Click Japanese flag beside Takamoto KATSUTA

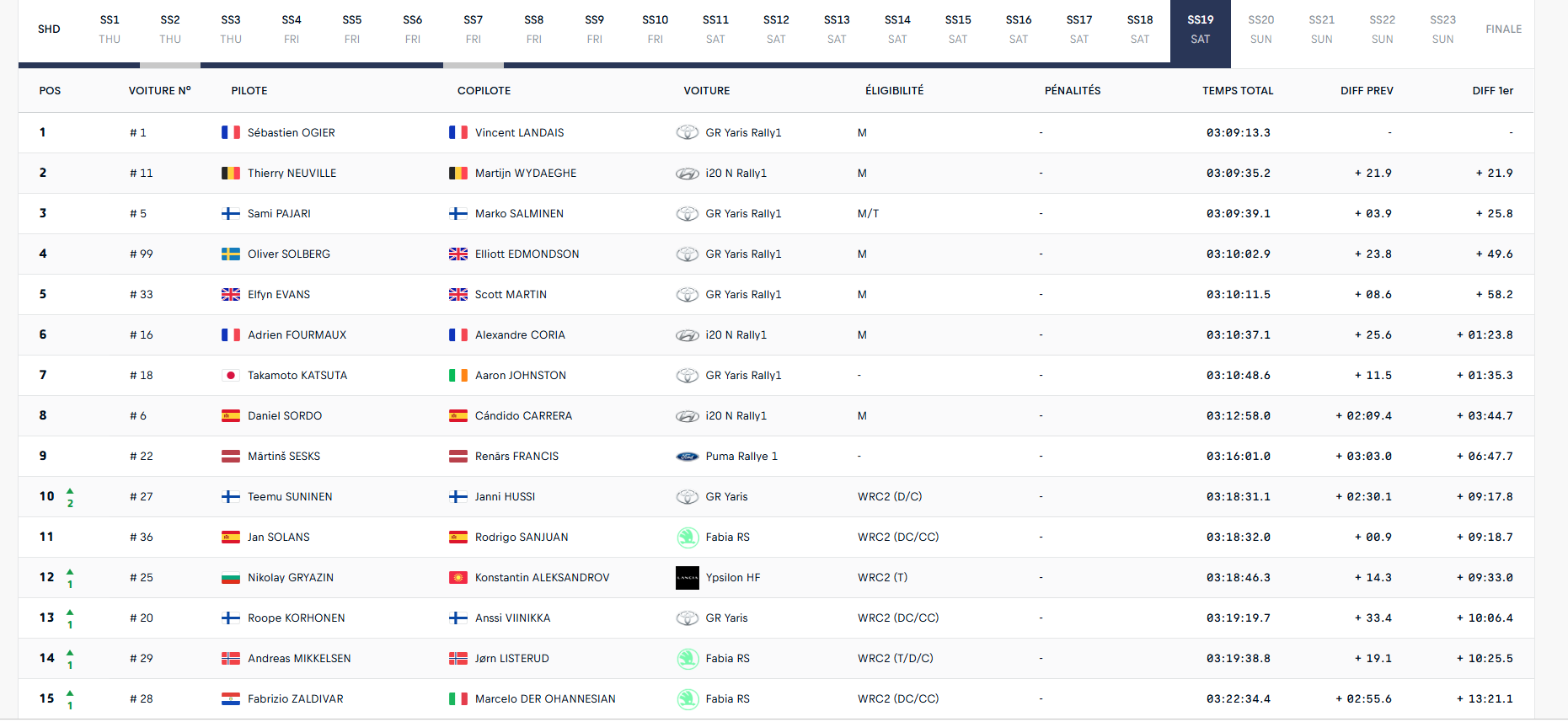(x=231, y=375)
